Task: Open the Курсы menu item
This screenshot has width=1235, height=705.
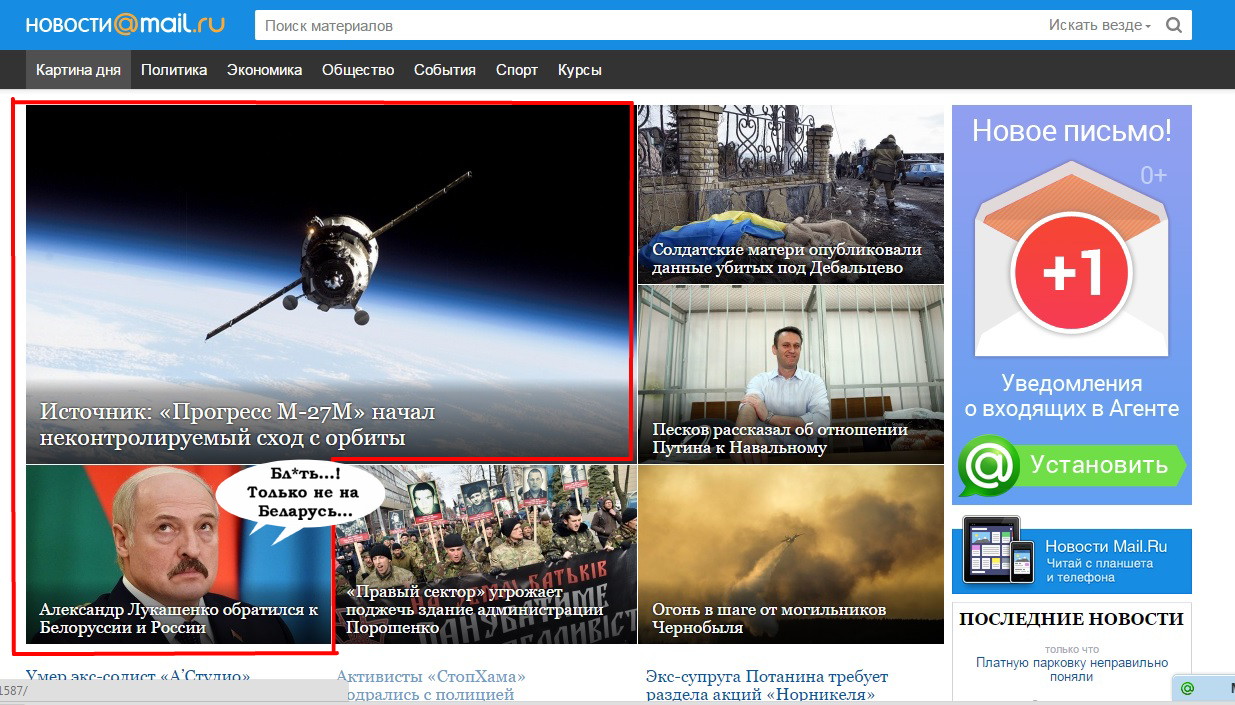Action: click(579, 70)
